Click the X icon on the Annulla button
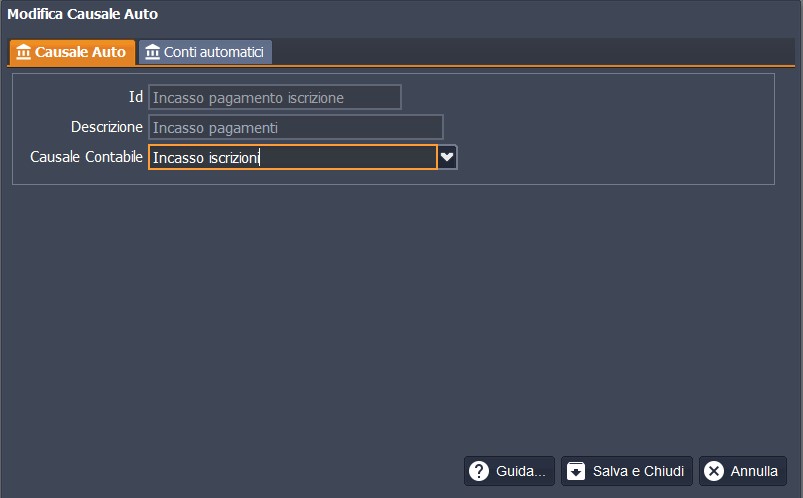Viewport: 803px width, 498px height. pyautogui.click(x=714, y=471)
